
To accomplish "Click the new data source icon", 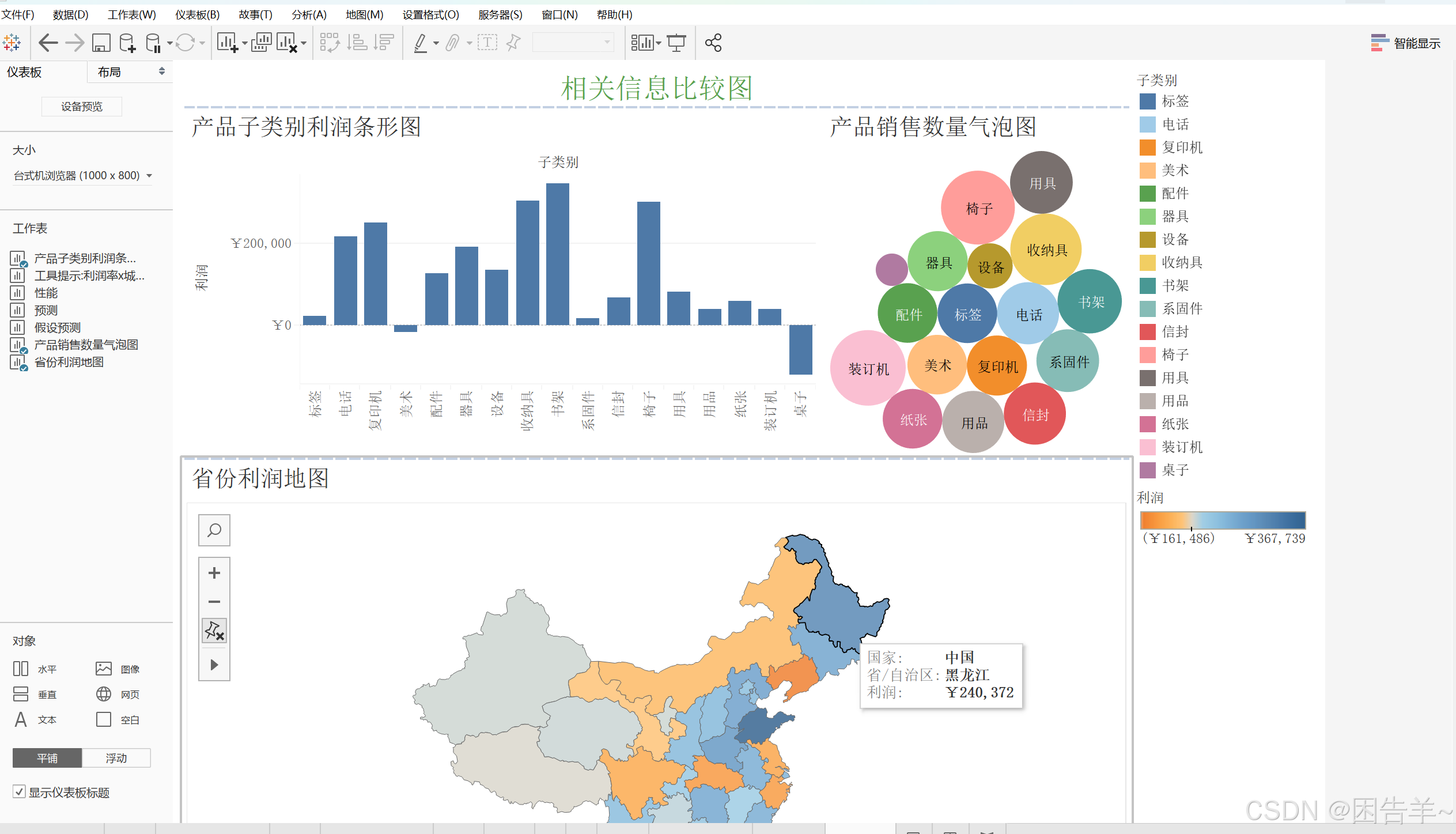I will click(127, 43).
